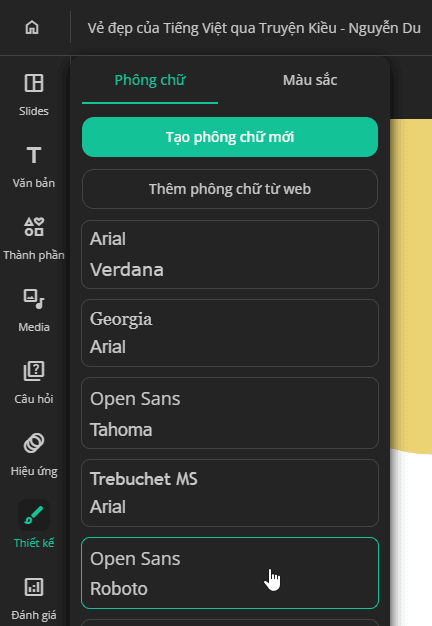Open the Câu hỏi question panel

[34, 371]
